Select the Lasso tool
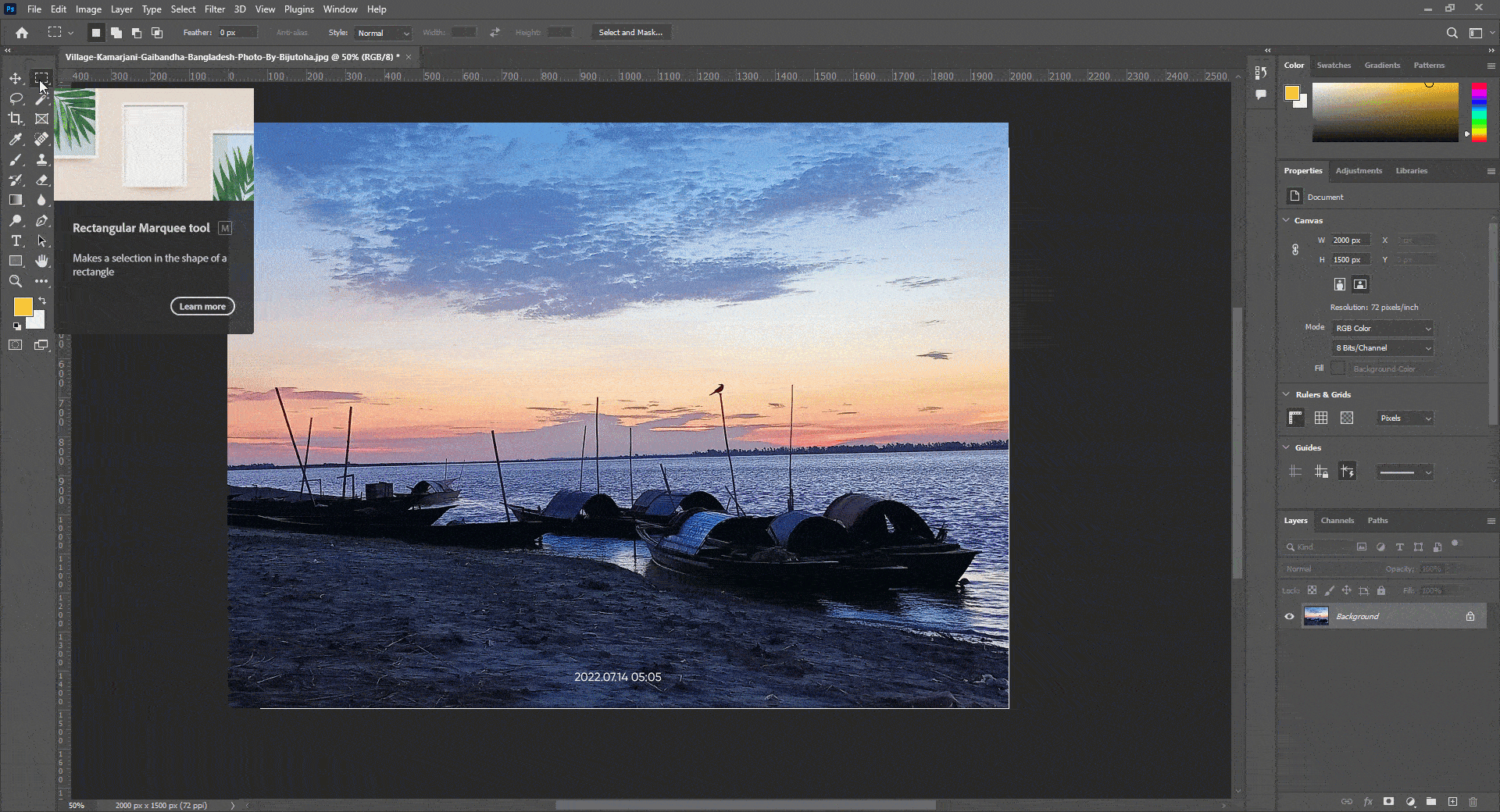1500x812 pixels. pos(16,98)
